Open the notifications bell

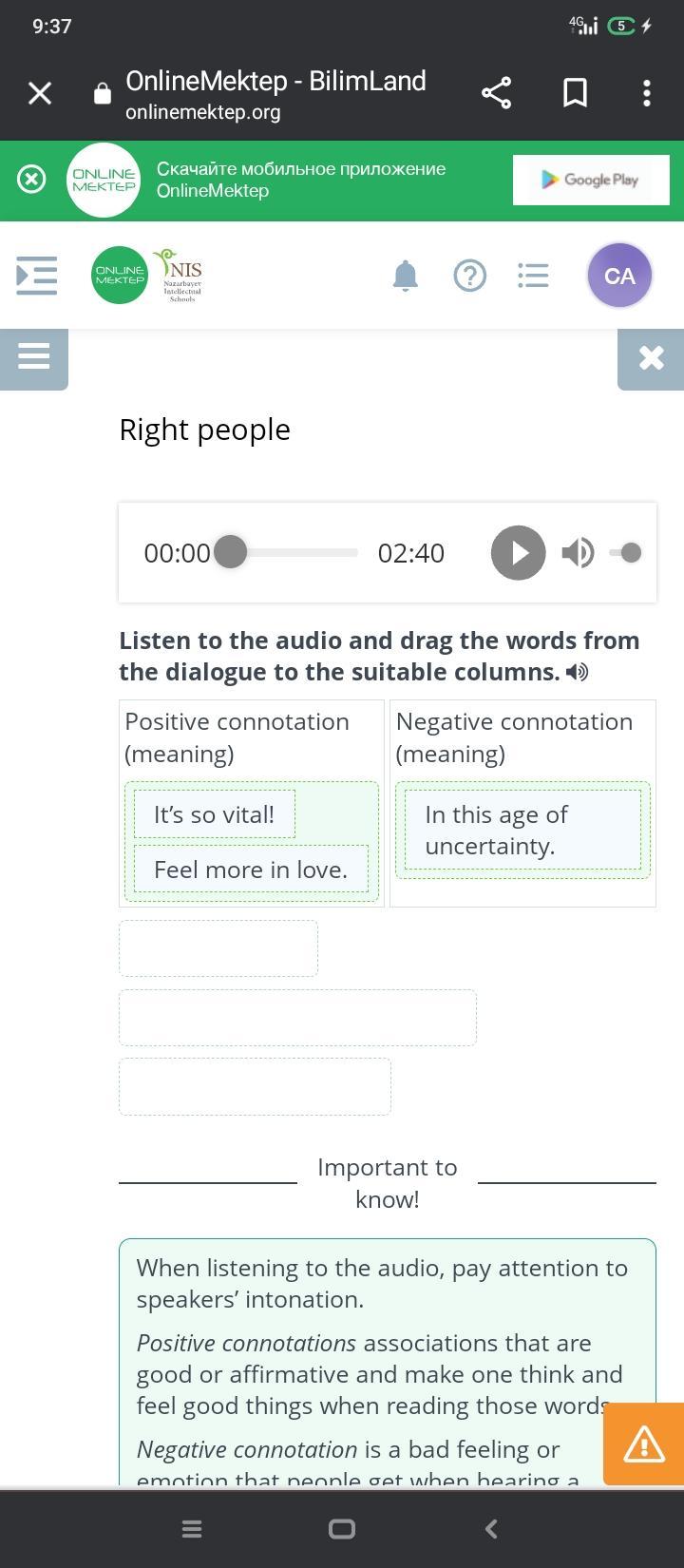(406, 276)
